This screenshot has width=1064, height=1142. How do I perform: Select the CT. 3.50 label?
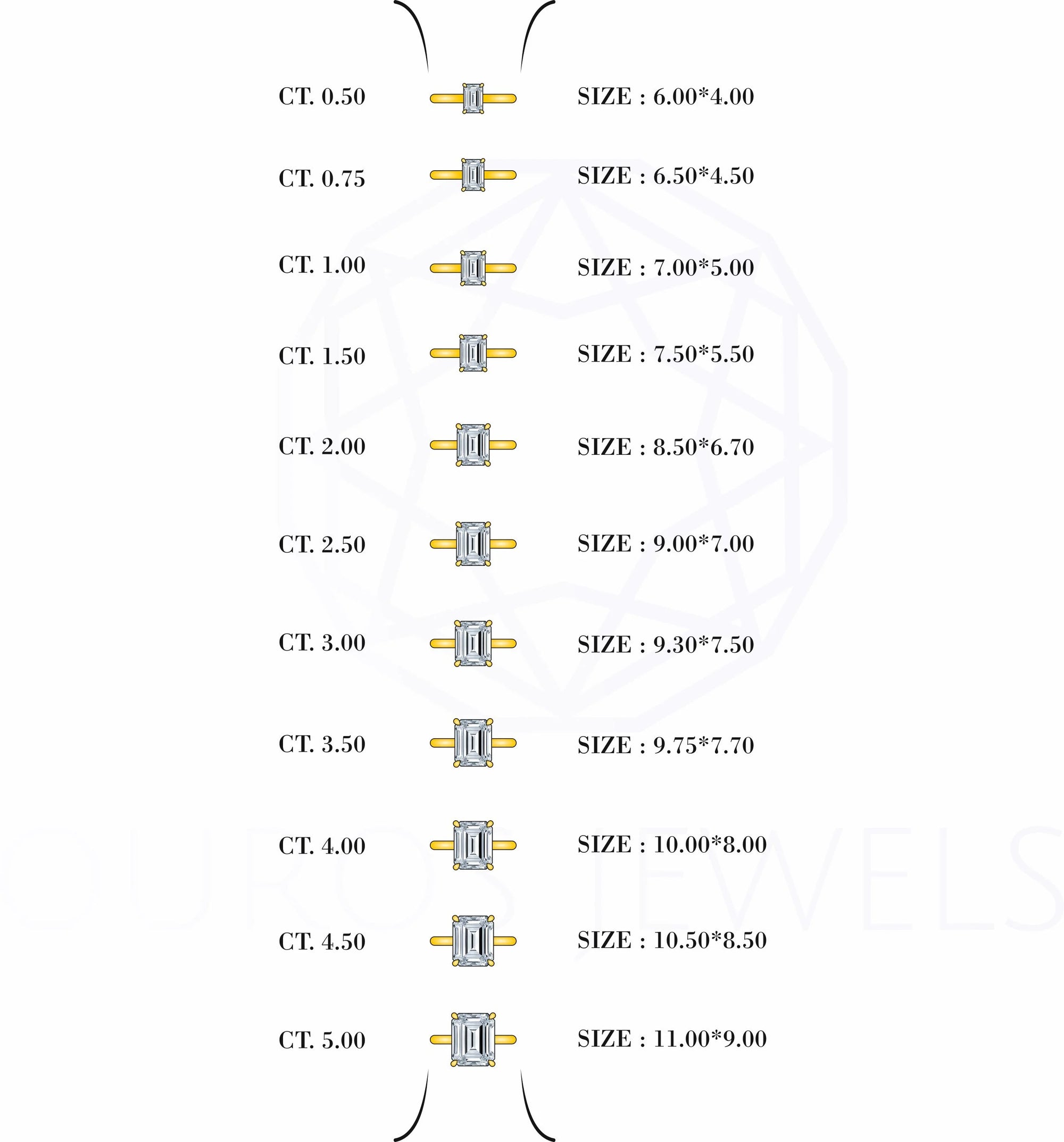pos(322,745)
